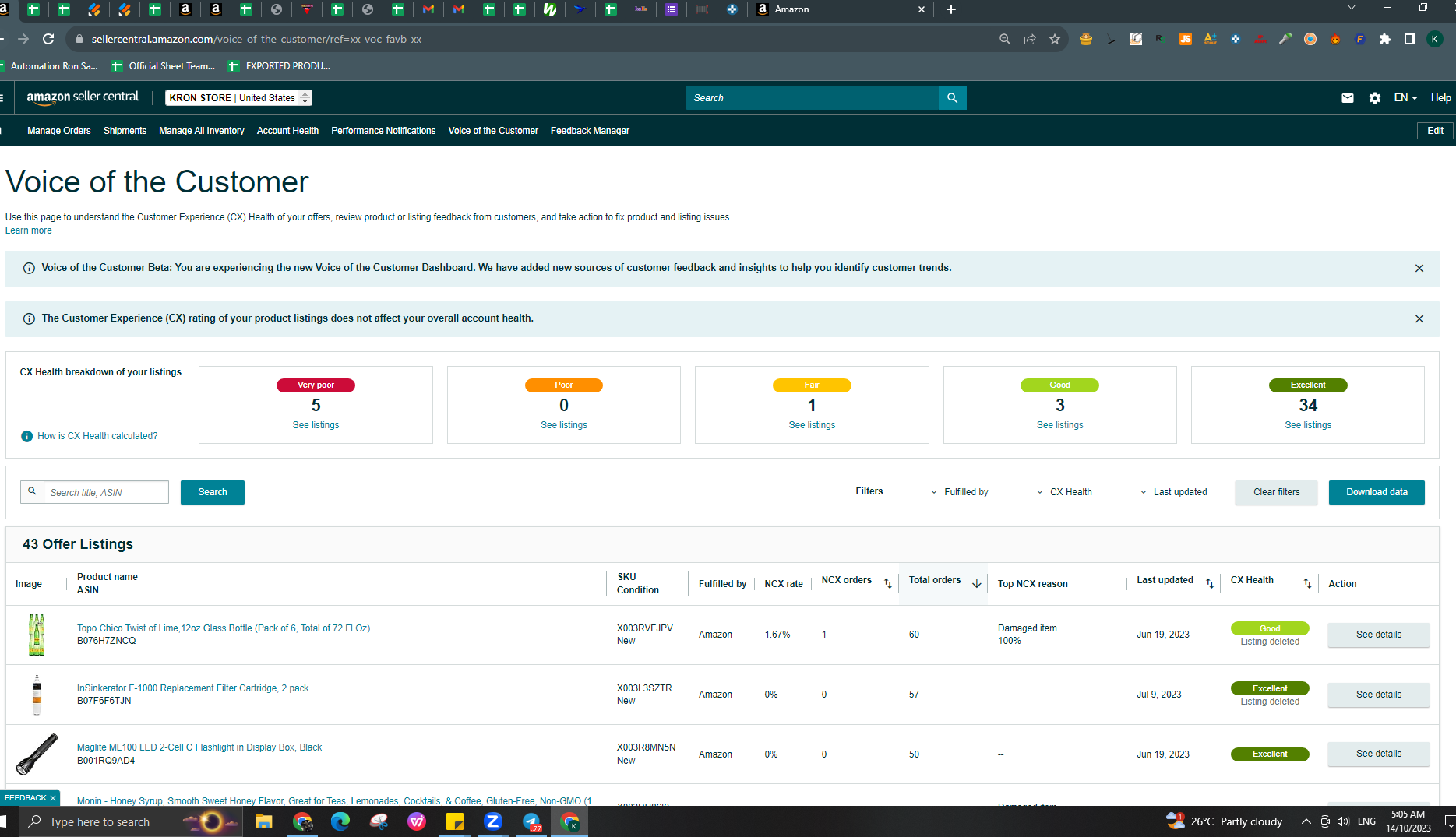The image size is (1456, 837).
Task: Dismiss the Voice of the Customer Beta banner
Action: pyautogui.click(x=1419, y=268)
